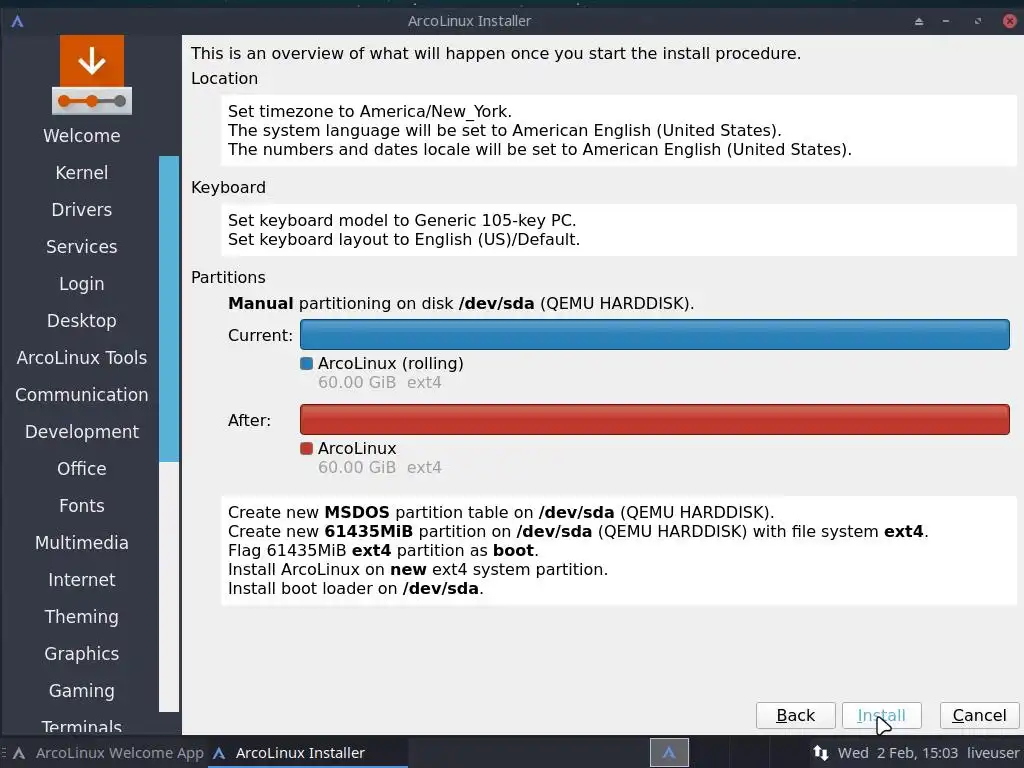The height and width of the screenshot is (768, 1024).
Task: Open the Services step
Action: click(82, 247)
